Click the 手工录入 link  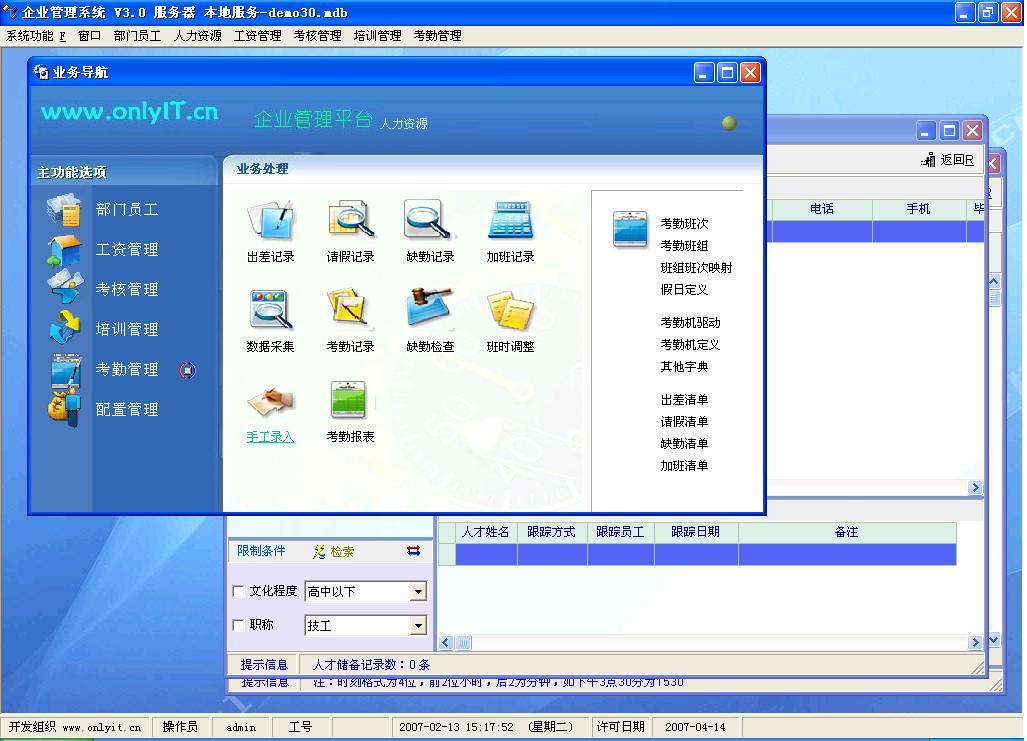[270, 437]
